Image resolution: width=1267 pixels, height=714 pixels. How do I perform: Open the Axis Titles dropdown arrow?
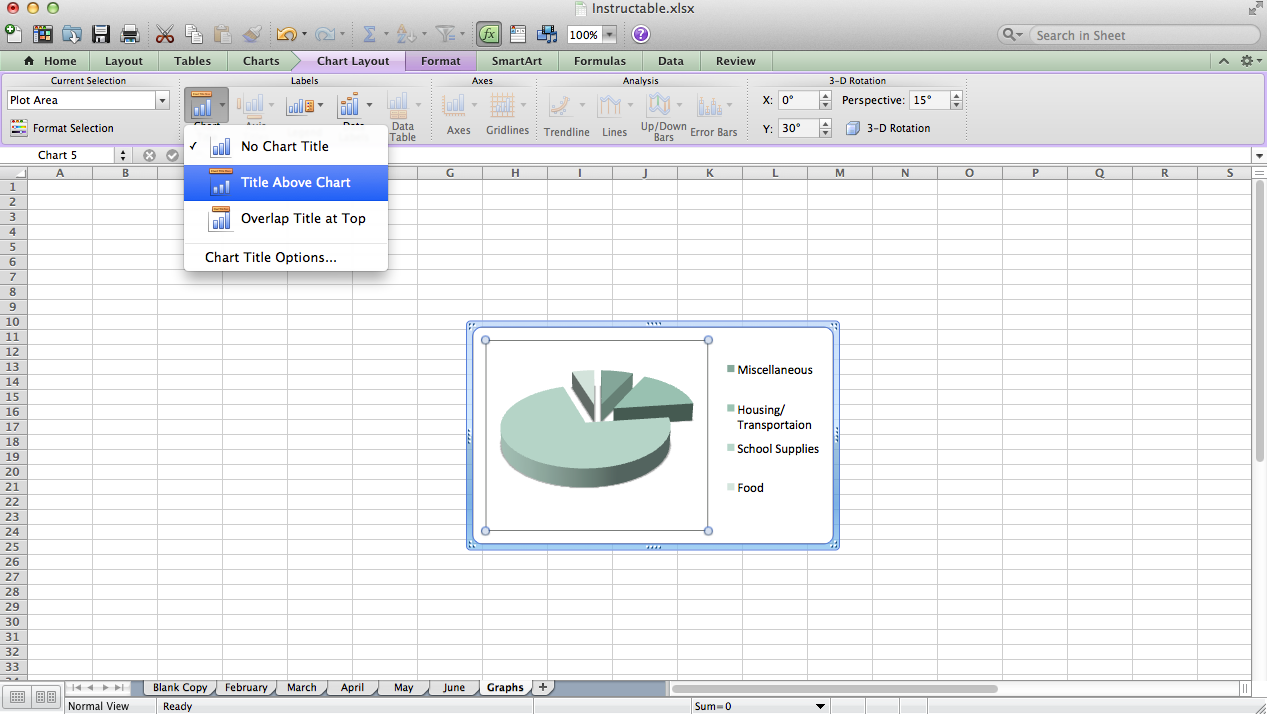(x=271, y=105)
